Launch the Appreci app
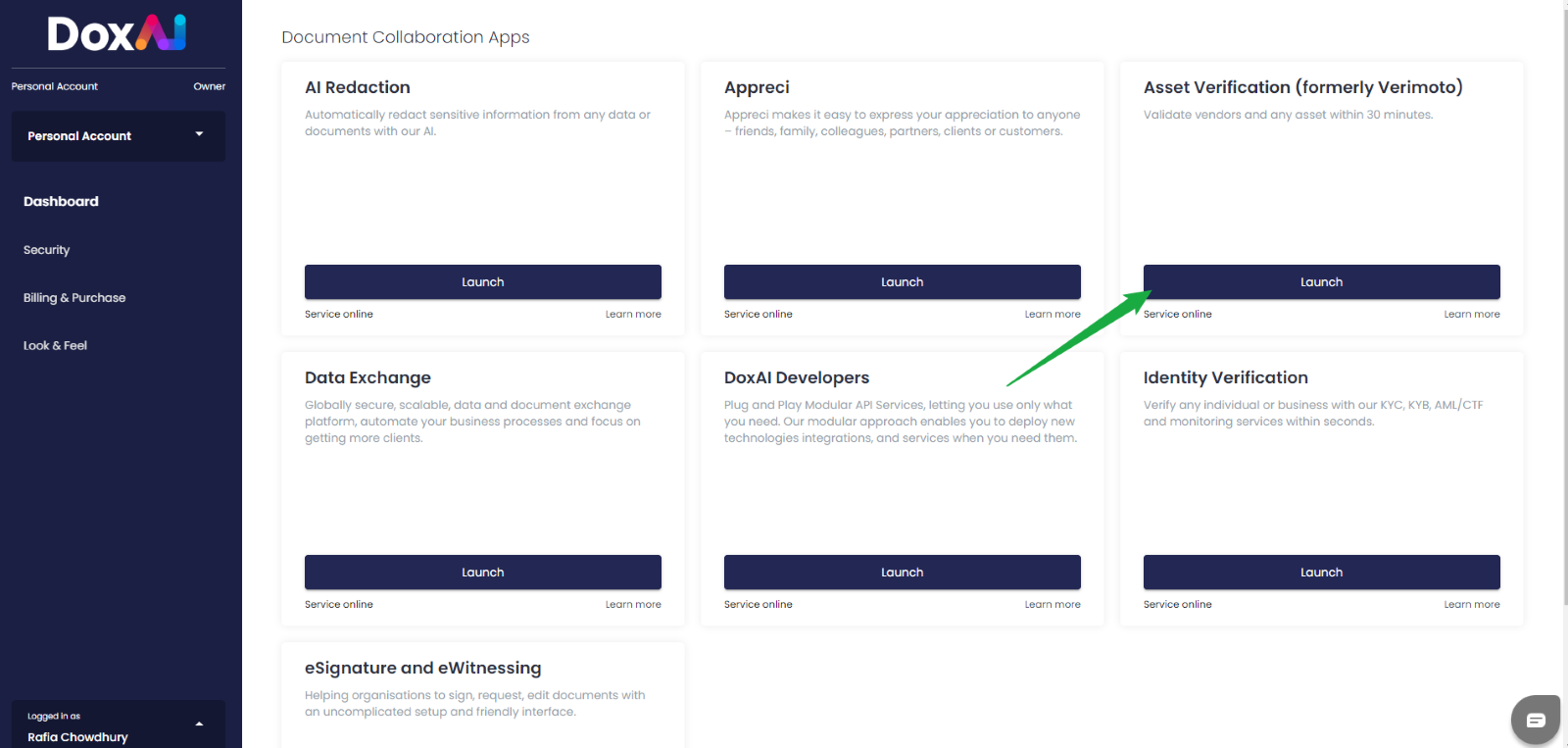The height and width of the screenshot is (748, 1568). click(x=902, y=282)
